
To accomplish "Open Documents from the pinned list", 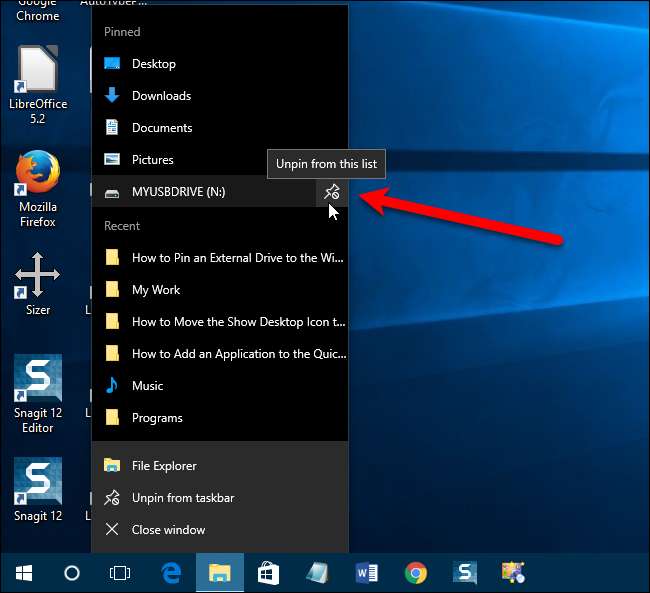I will [x=162, y=128].
